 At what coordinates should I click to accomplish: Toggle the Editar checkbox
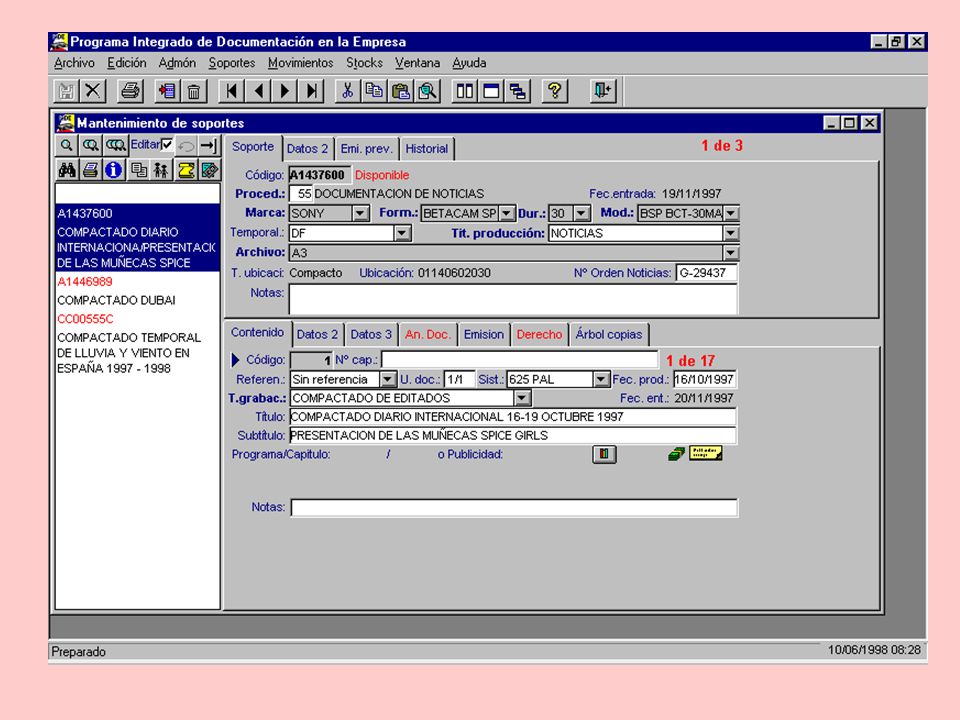click(x=167, y=144)
